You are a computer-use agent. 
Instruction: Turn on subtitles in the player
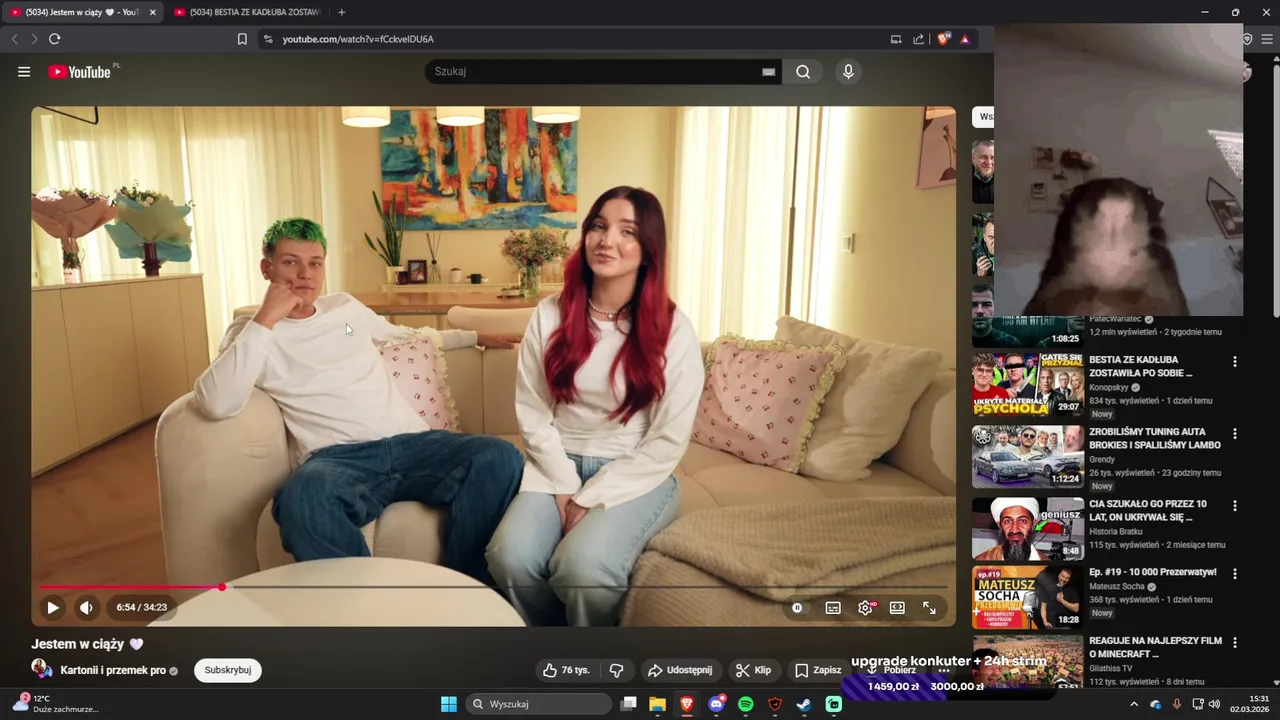[x=832, y=607]
